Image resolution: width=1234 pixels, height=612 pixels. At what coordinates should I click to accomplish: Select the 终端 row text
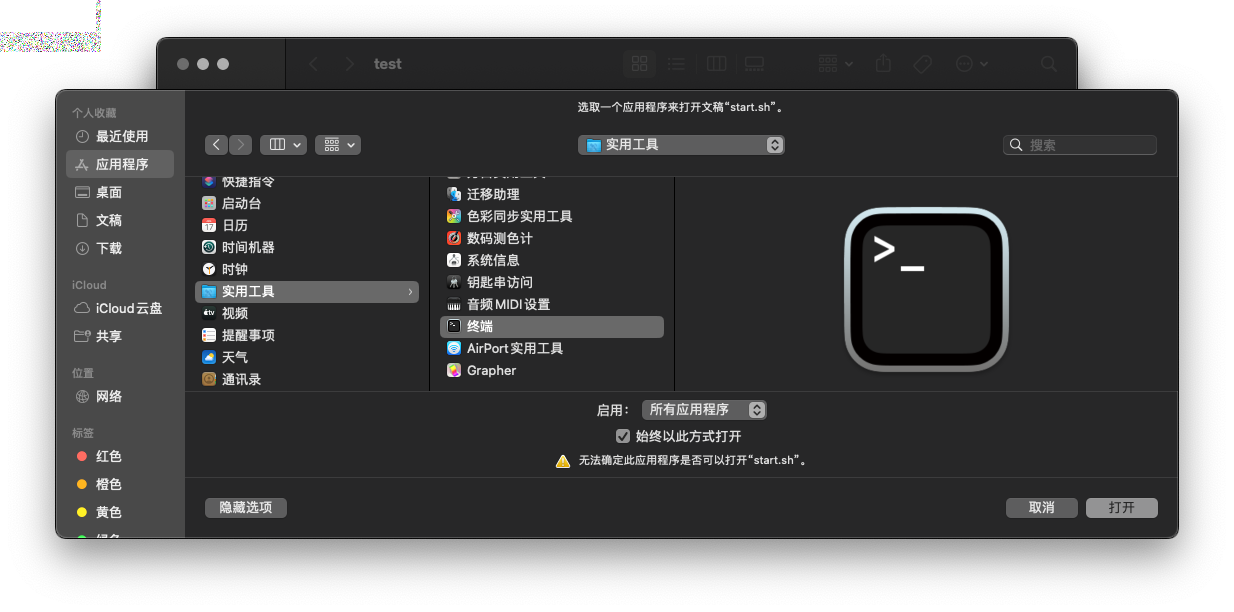point(480,326)
